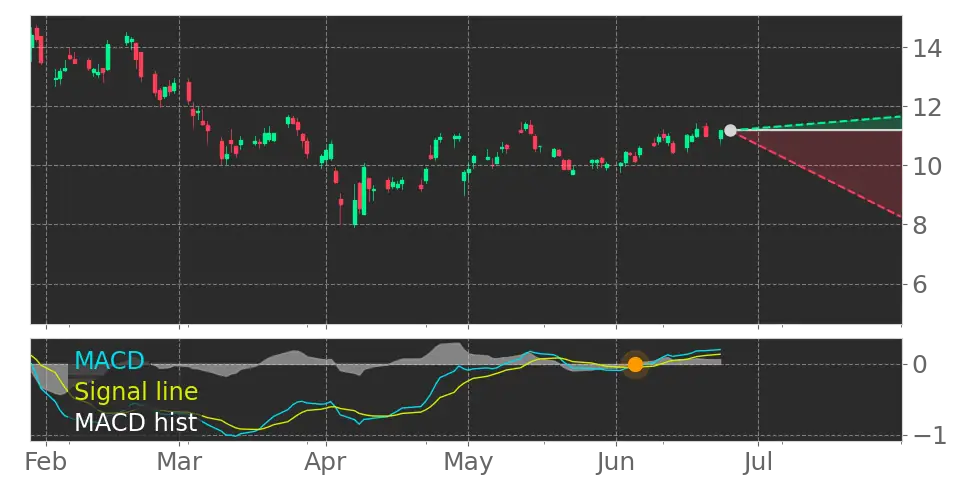Click the price label '8'
This screenshot has height=486, width=972.
coord(920,225)
